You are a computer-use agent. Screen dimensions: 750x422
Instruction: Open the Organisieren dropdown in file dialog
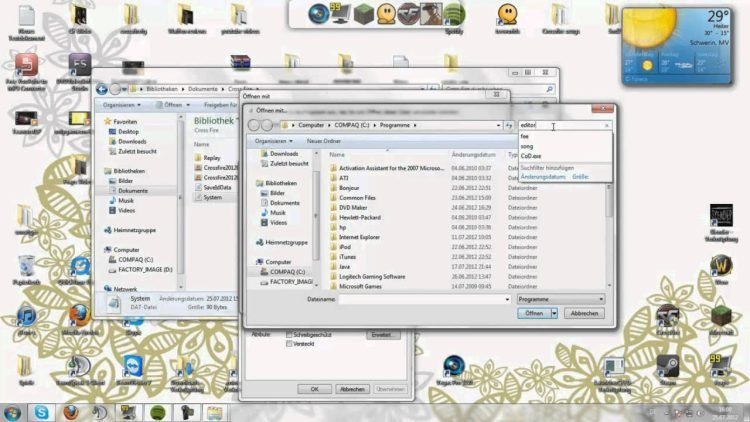pyautogui.click(x=274, y=141)
